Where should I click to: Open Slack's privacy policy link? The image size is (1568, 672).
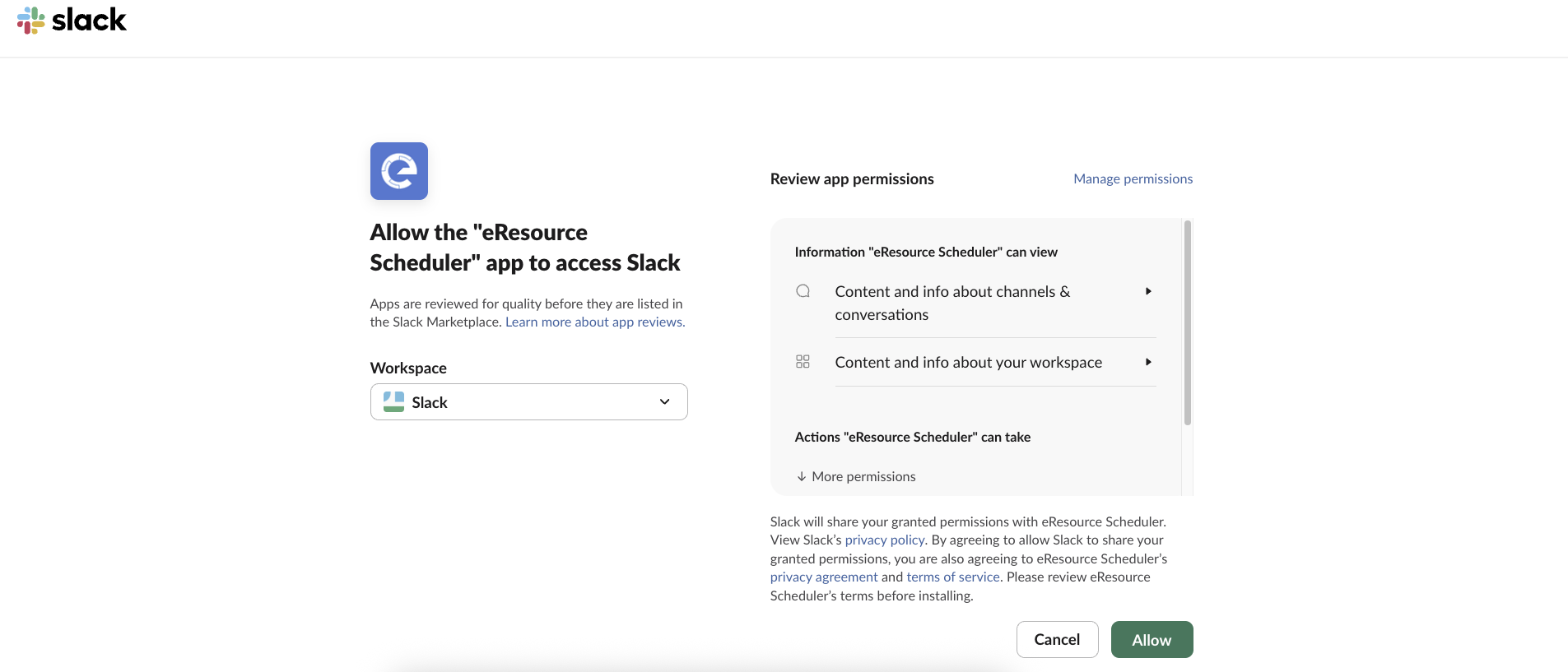point(885,540)
